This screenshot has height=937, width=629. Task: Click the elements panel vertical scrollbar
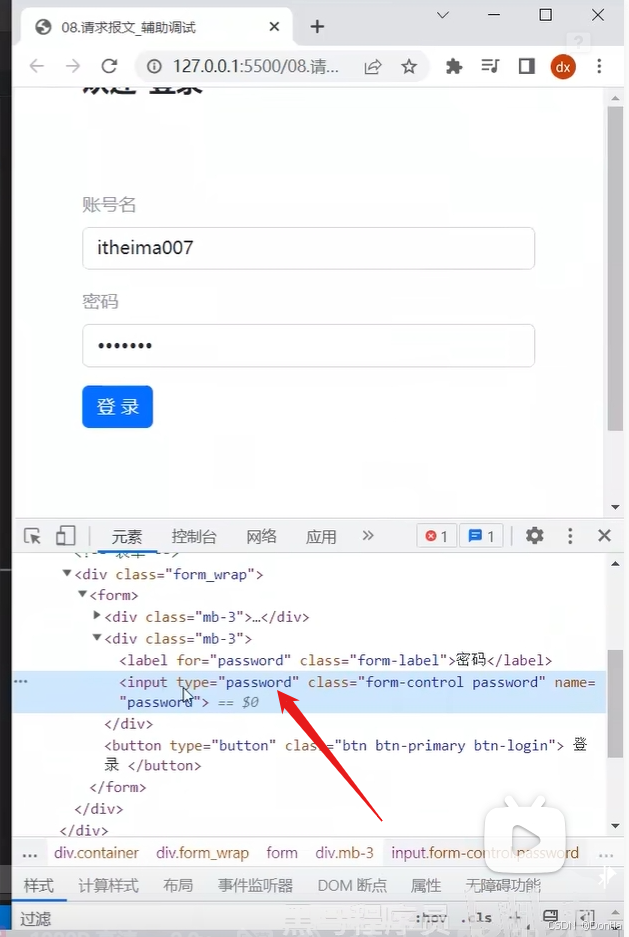615,703
